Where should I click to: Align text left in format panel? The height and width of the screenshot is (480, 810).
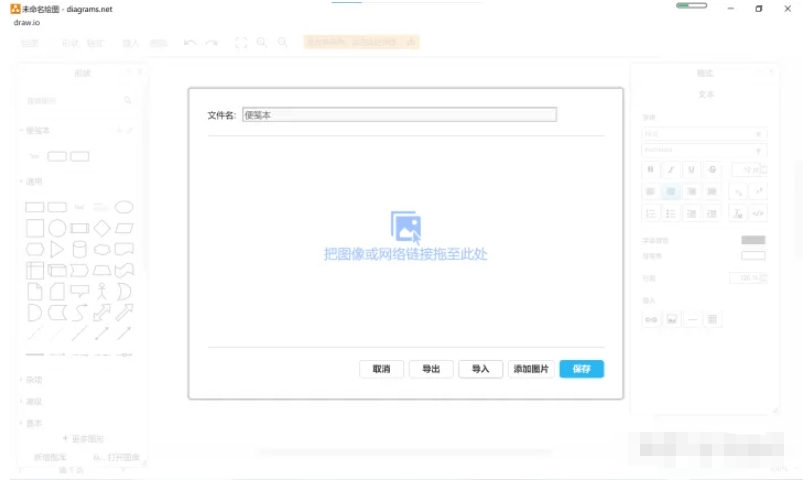[650, 192]
